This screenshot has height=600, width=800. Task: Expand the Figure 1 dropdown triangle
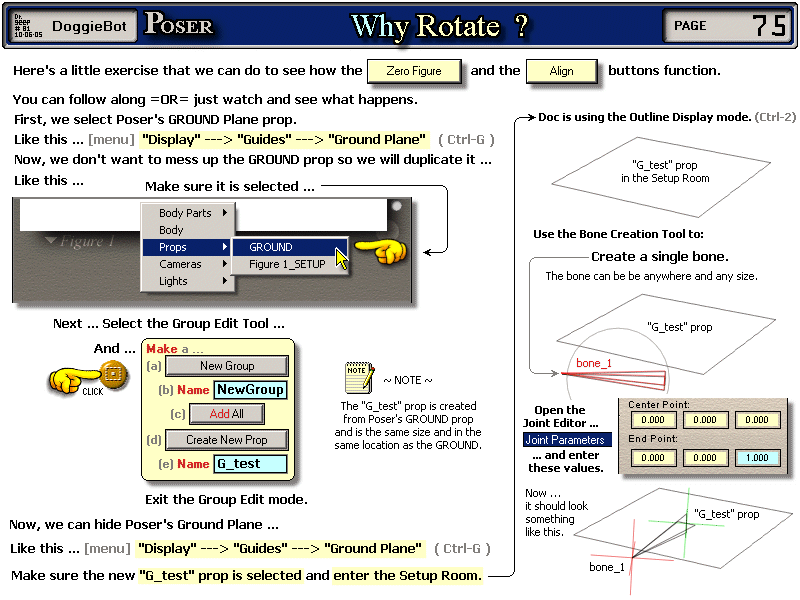(x=51, y=240)
